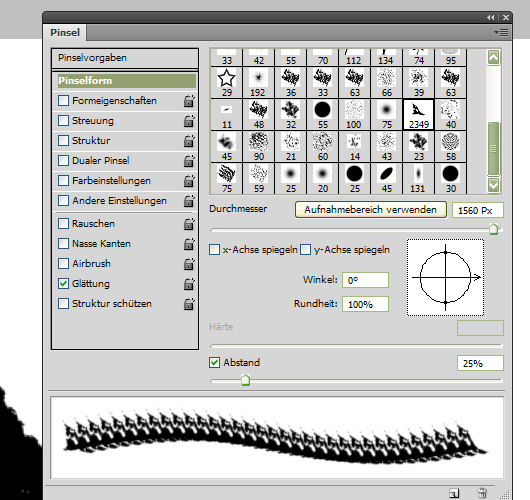Toggle the lock icon for Rauschen
This screenshot has height=500, width=530.
[189, 224]
